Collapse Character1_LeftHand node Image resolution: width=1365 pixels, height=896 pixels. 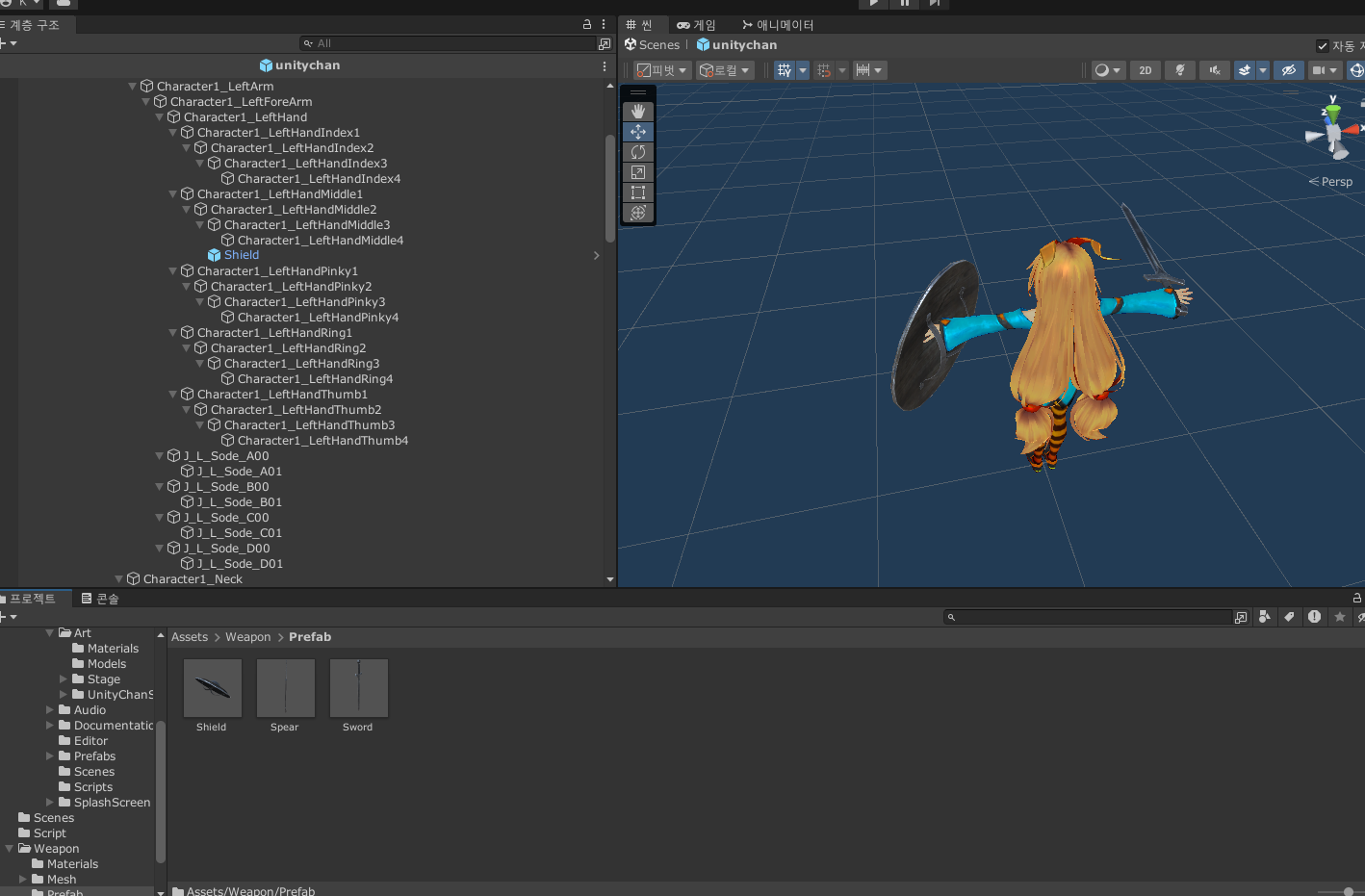tap(160, 117)
